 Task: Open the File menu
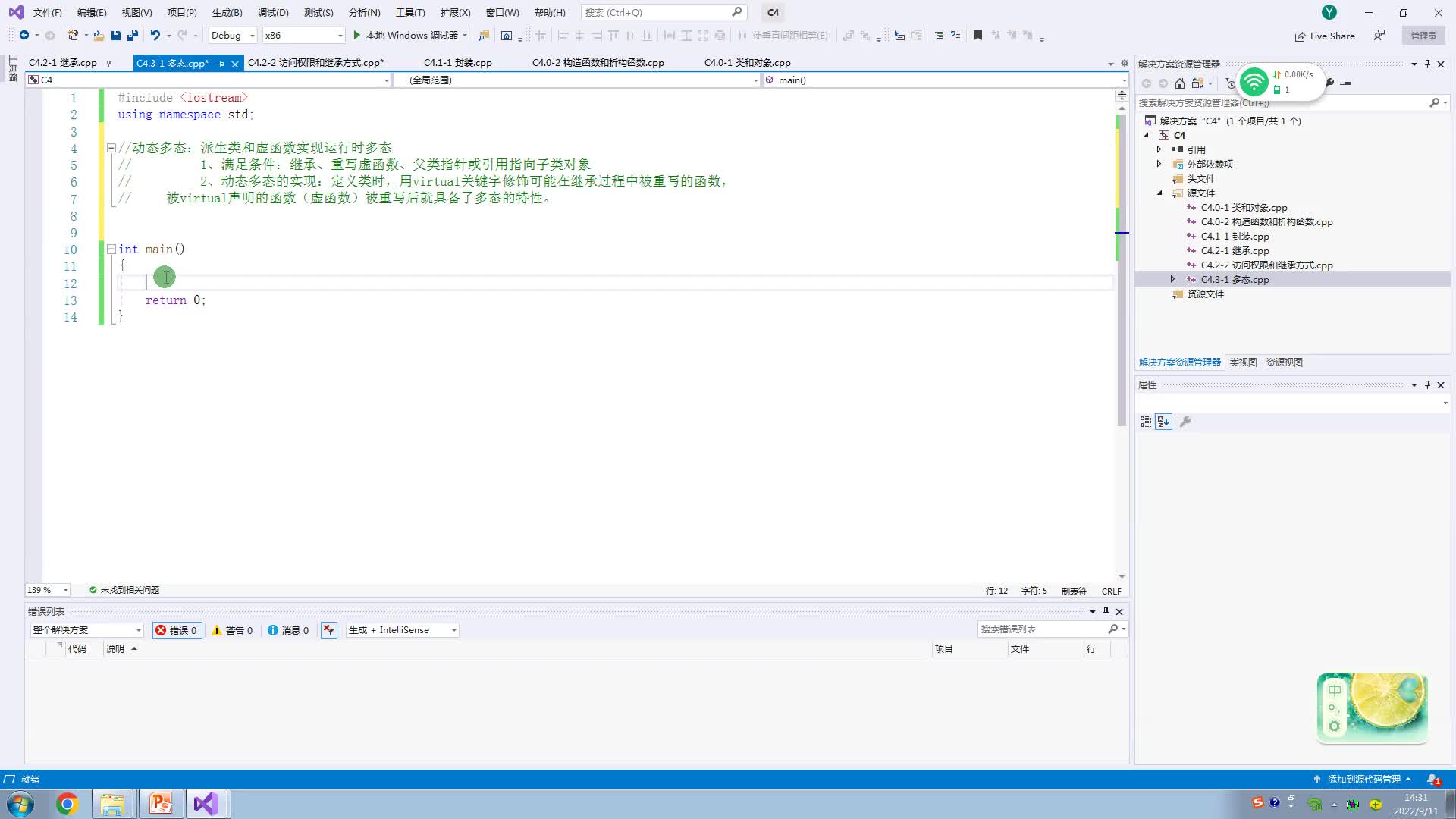(x=47, y=13)
